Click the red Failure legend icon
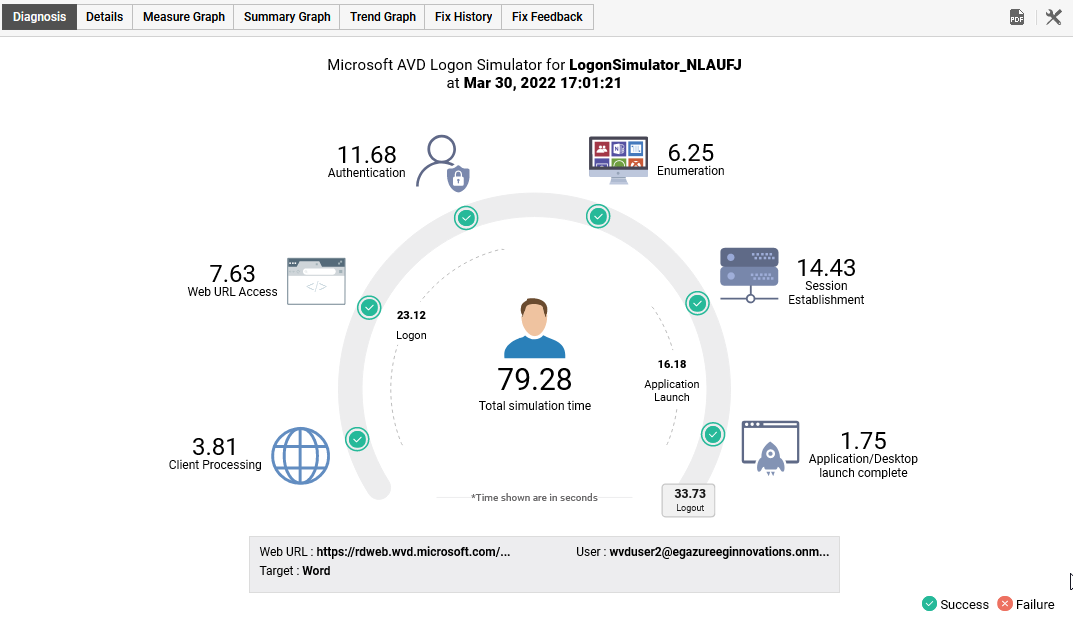Viewport: 1073px width, 622px height. pyautogui.click(x=1005, y=604)
